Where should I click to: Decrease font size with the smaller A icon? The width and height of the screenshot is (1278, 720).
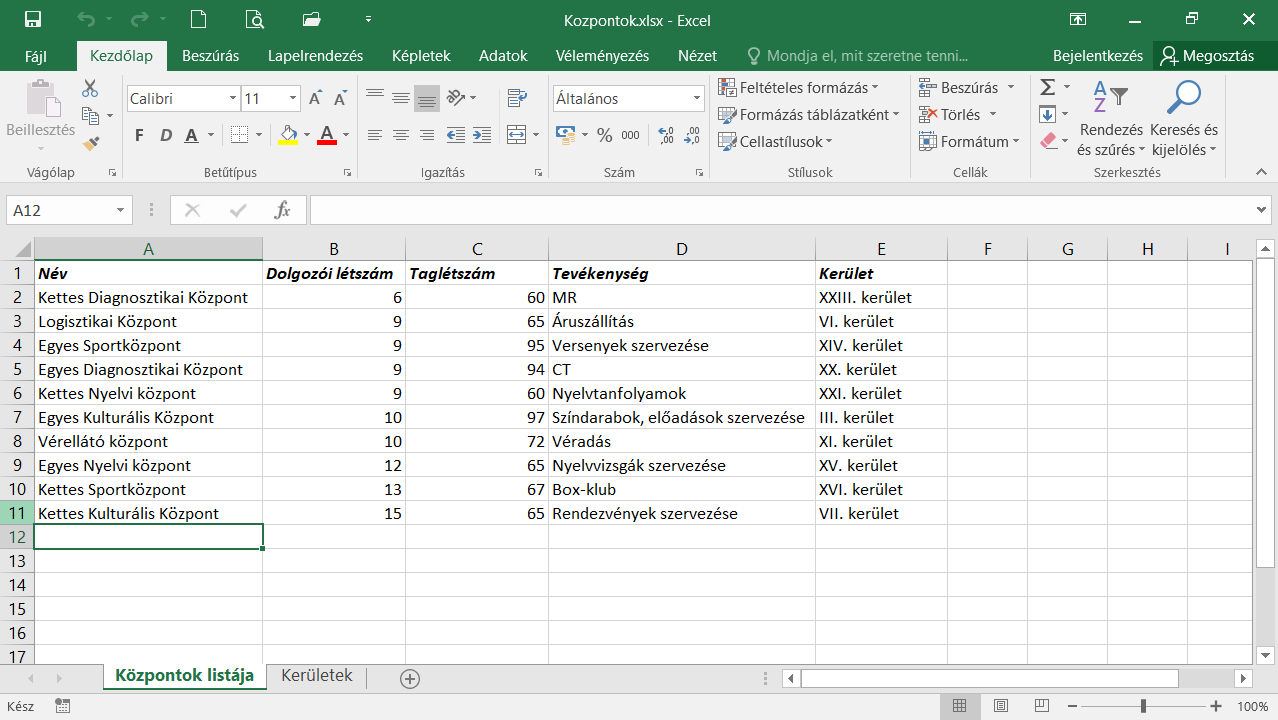[x=340, y=98]
